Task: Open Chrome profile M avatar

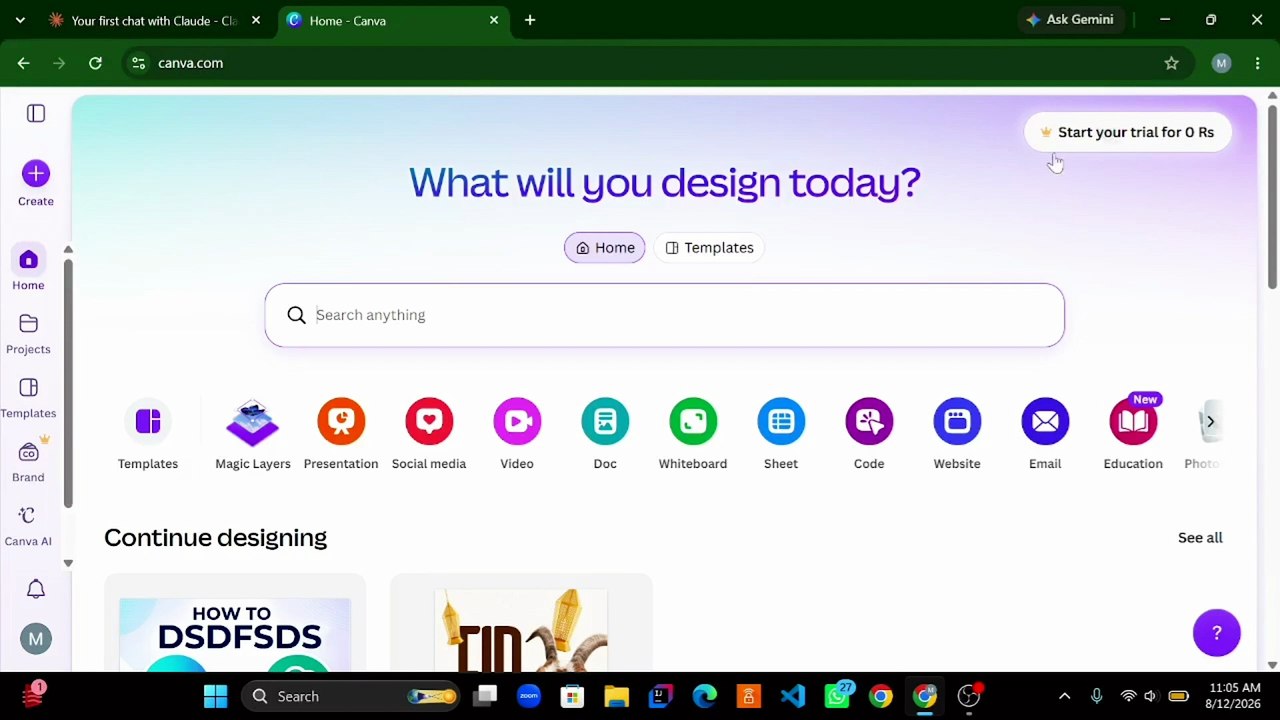Action: (x=1221, y=63)
